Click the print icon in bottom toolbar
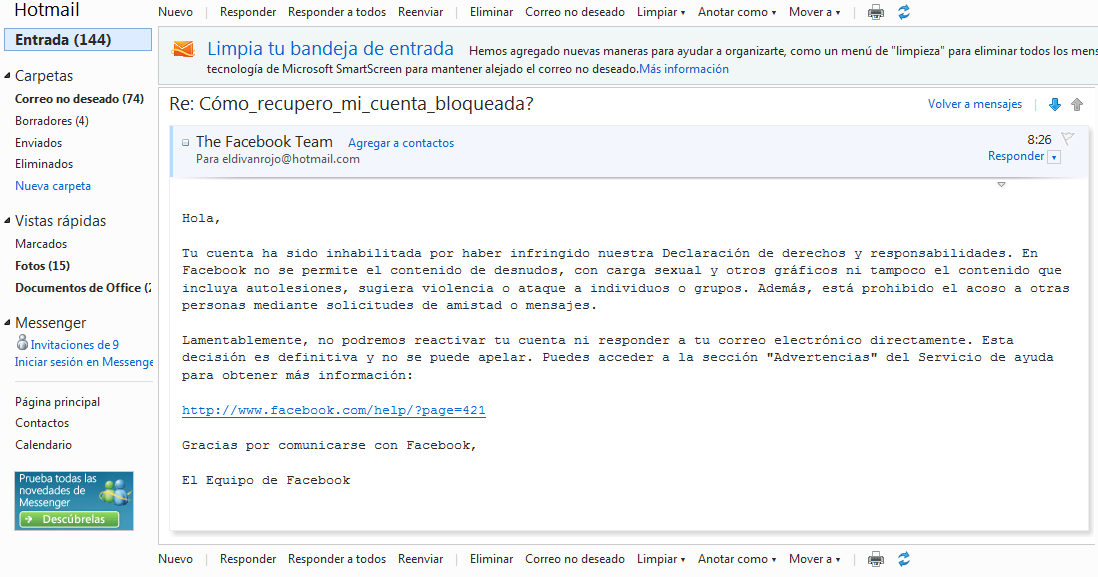This screenshot has width=1098, height=577. coord(875,559)
